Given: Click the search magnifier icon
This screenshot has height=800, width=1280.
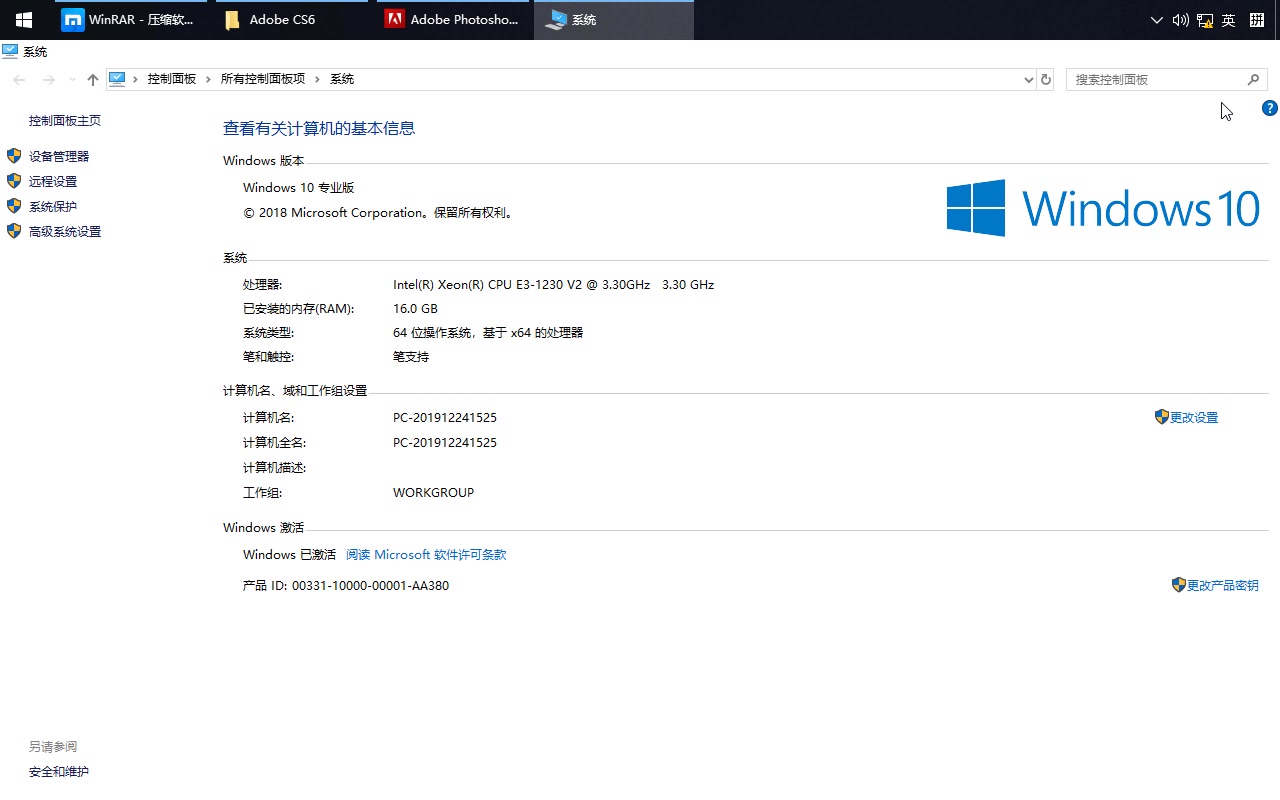Looking at the screenshot, I should 1253,79.
